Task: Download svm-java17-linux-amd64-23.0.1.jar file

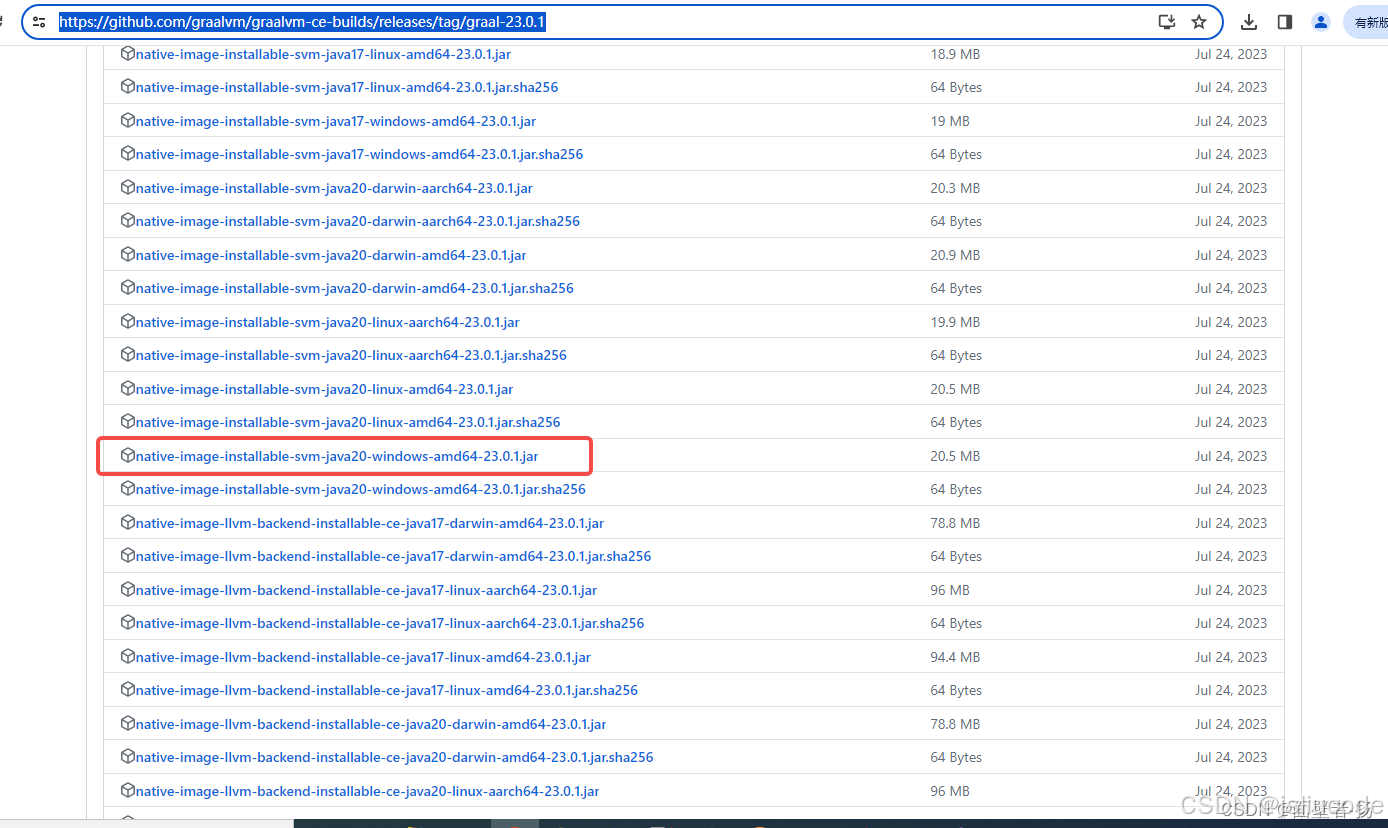Action: [x=324, y=54]
